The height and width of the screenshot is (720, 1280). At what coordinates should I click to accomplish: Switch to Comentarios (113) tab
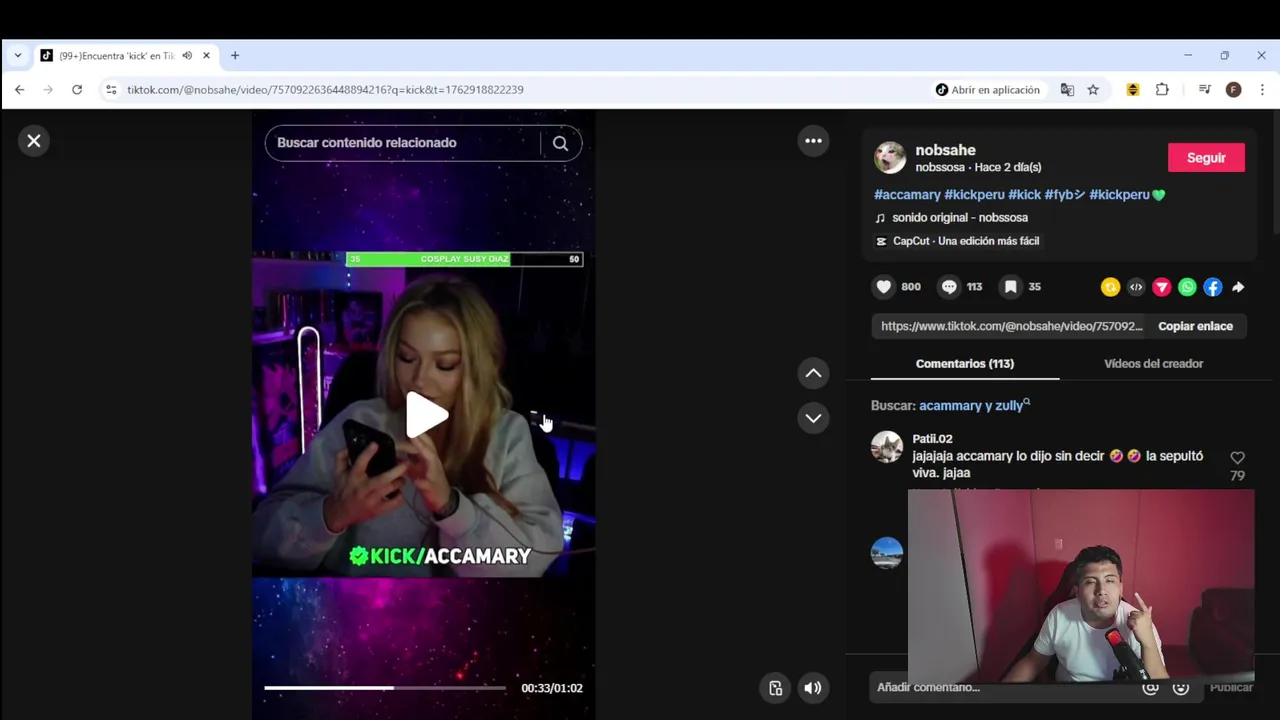pyautogui.click(x=965, y=364)
